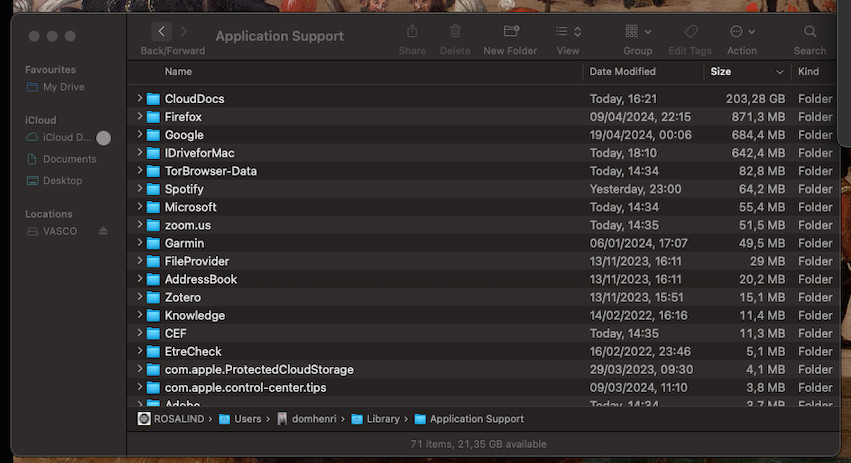Go back using the Back arrow button
Screen dimensions: 851x463
point(161,31)
